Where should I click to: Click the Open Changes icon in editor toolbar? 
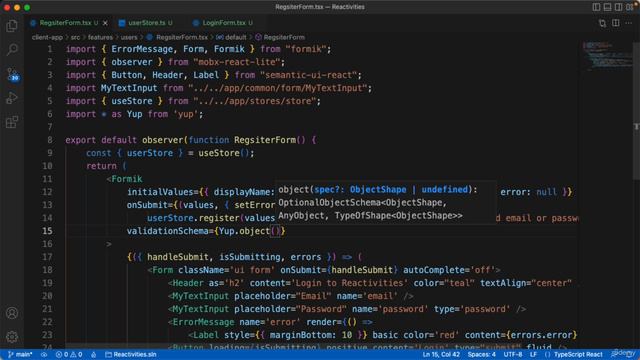tap(602, 23)
